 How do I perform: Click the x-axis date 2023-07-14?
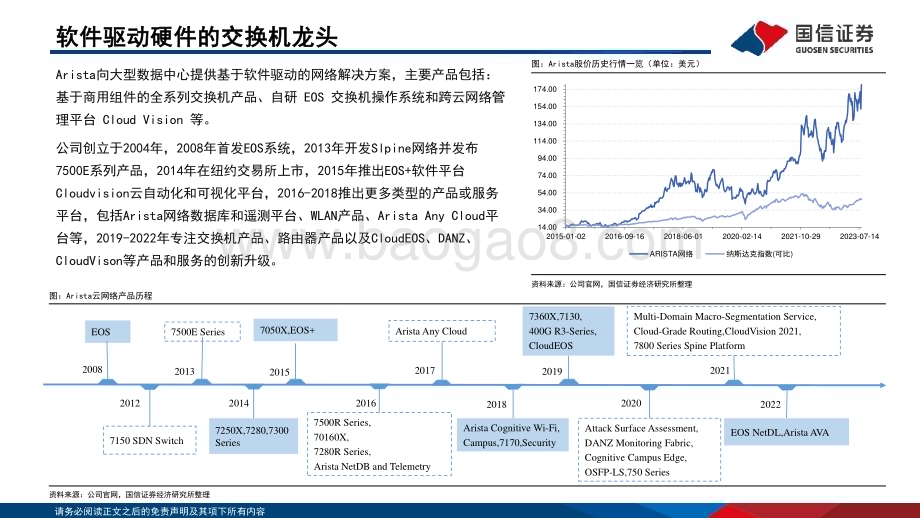coord(859,236)
